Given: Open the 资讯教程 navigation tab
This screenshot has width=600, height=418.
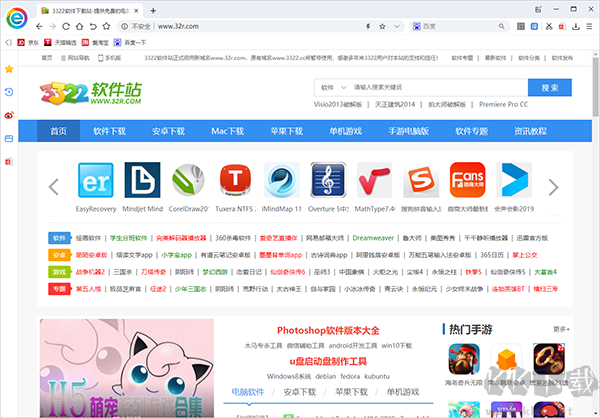Looking at the screenshot, I should coord(530,131).
